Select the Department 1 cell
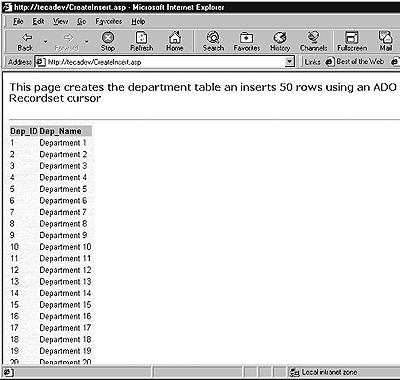The height and width of the screenshot is (380, 400). pos(63,143)
